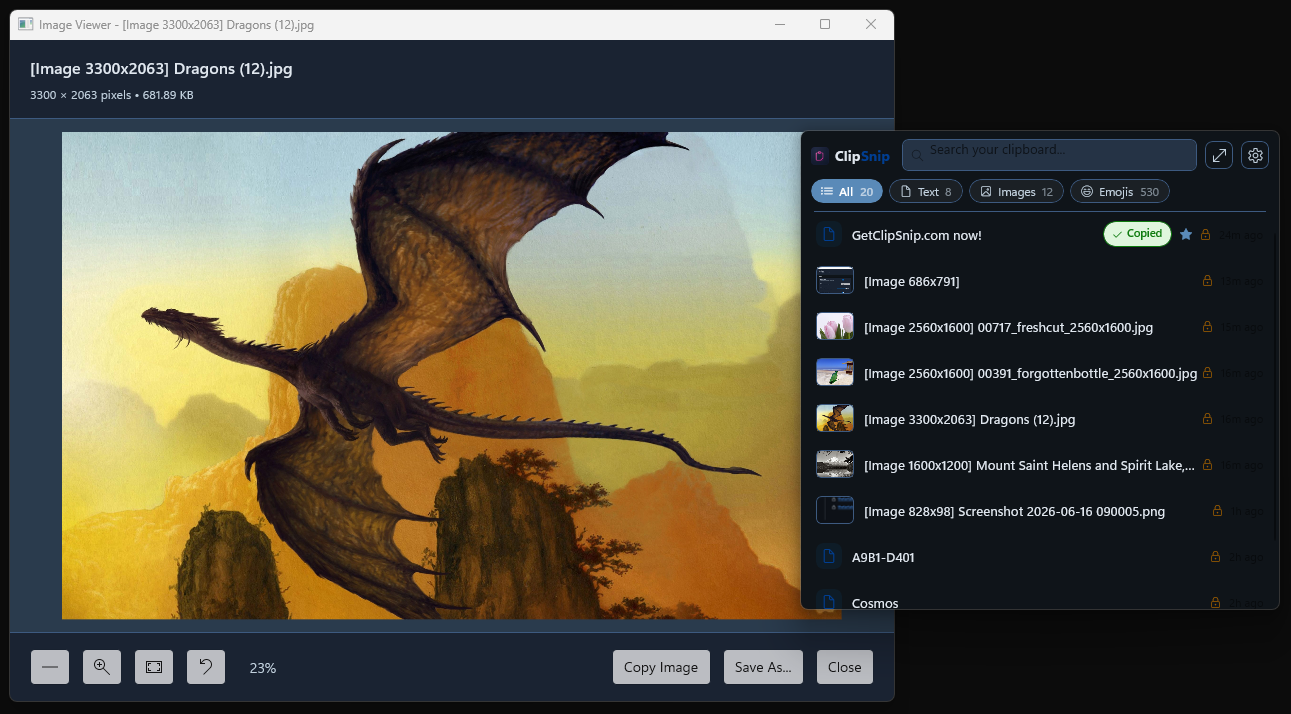Switch to the Images 12 filter tab

1016,191
